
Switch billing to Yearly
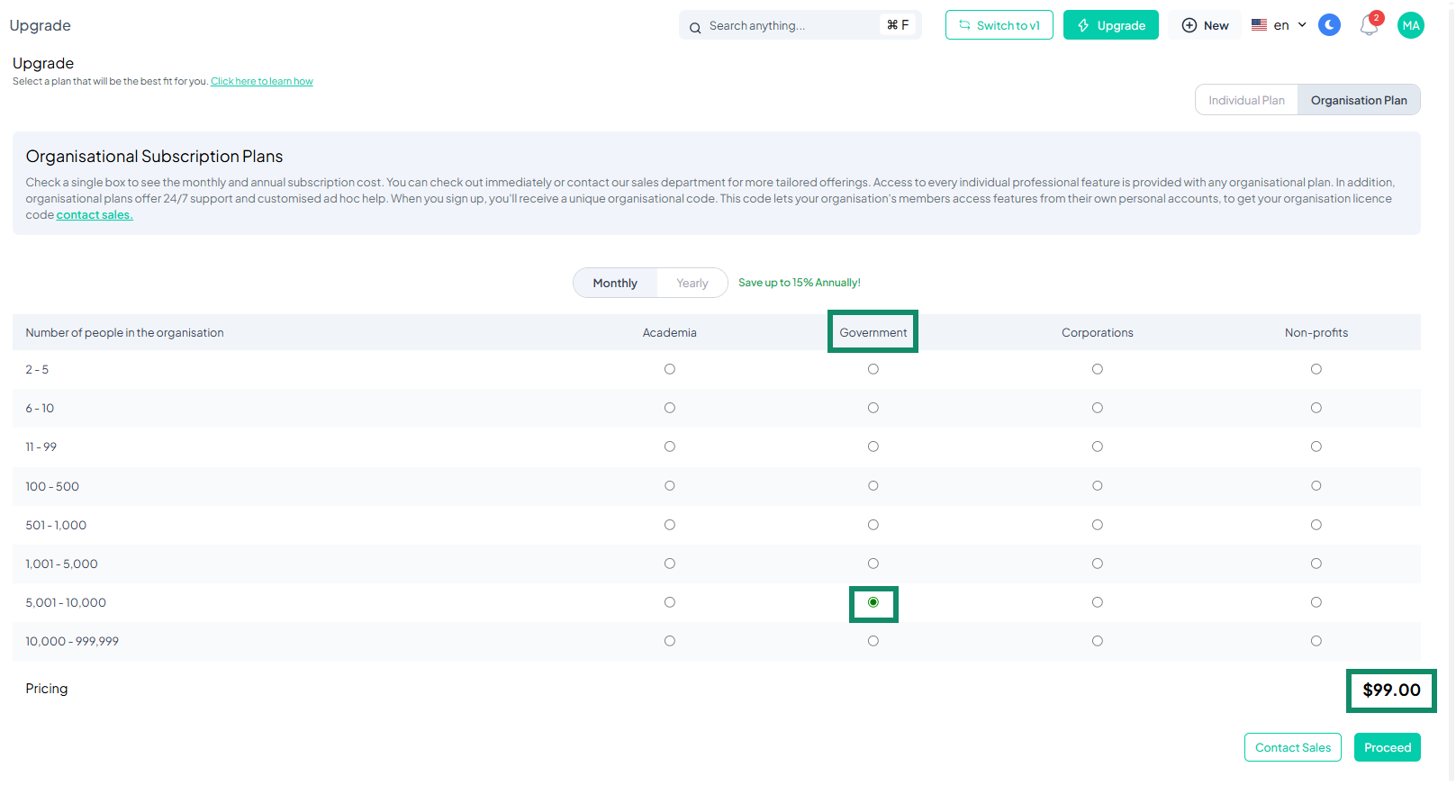click(x=692, y=283)
